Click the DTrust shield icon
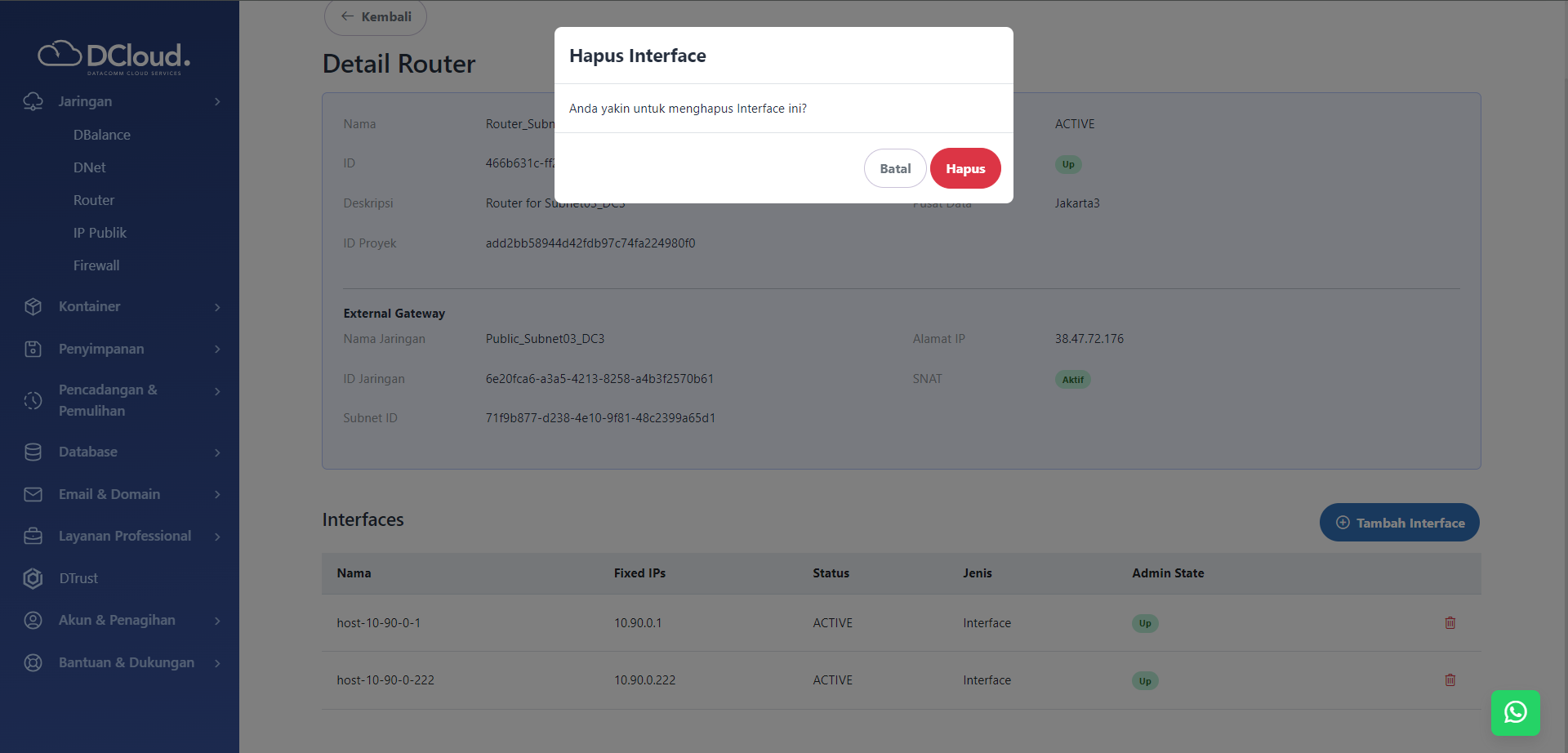 pos(33,578)
